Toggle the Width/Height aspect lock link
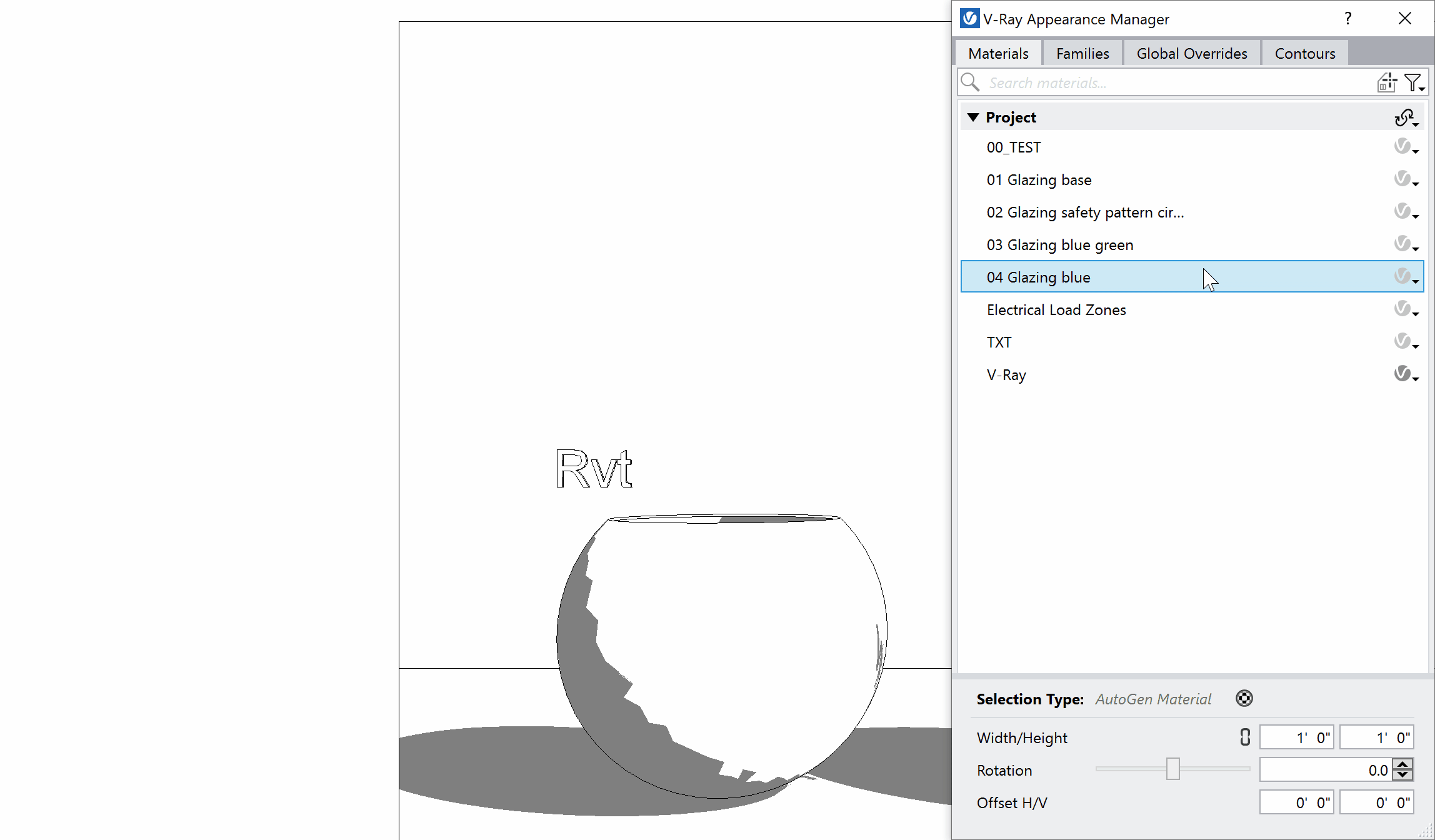 pyautogui.click(x=1245, y=737)
